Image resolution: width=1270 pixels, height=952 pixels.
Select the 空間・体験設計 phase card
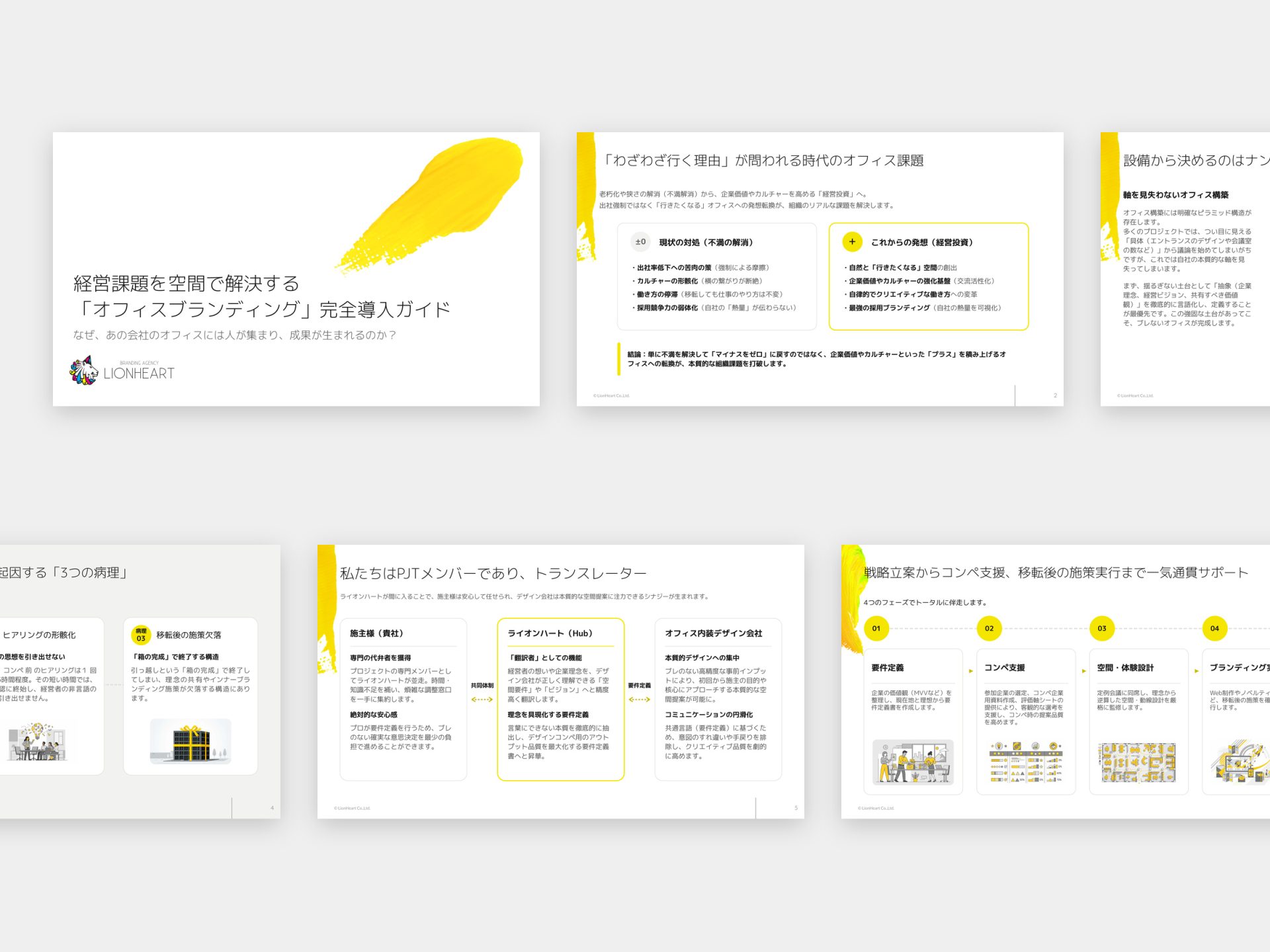pos(1138,721)
